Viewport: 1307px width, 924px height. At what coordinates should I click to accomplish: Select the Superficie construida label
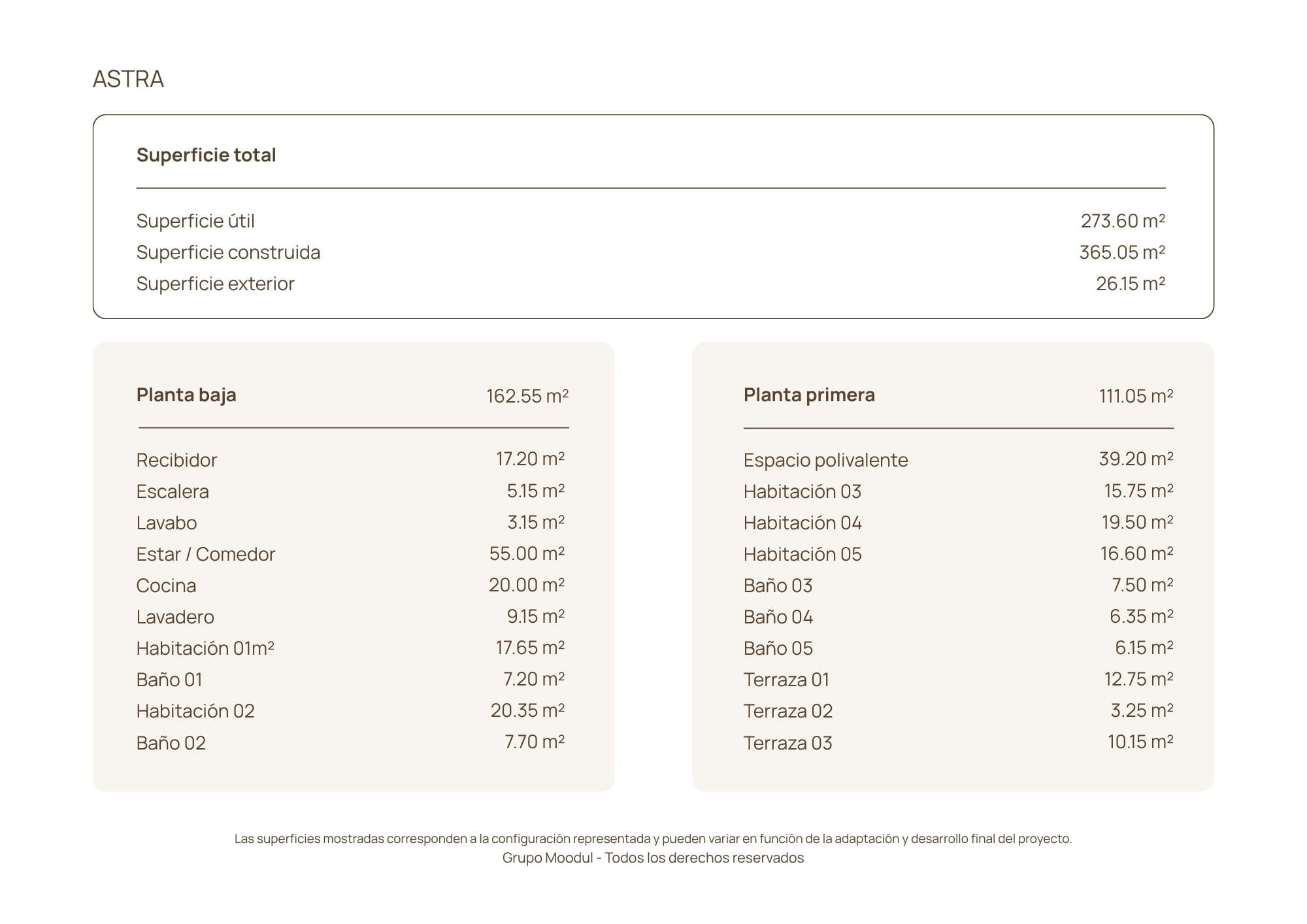point(228,252)
